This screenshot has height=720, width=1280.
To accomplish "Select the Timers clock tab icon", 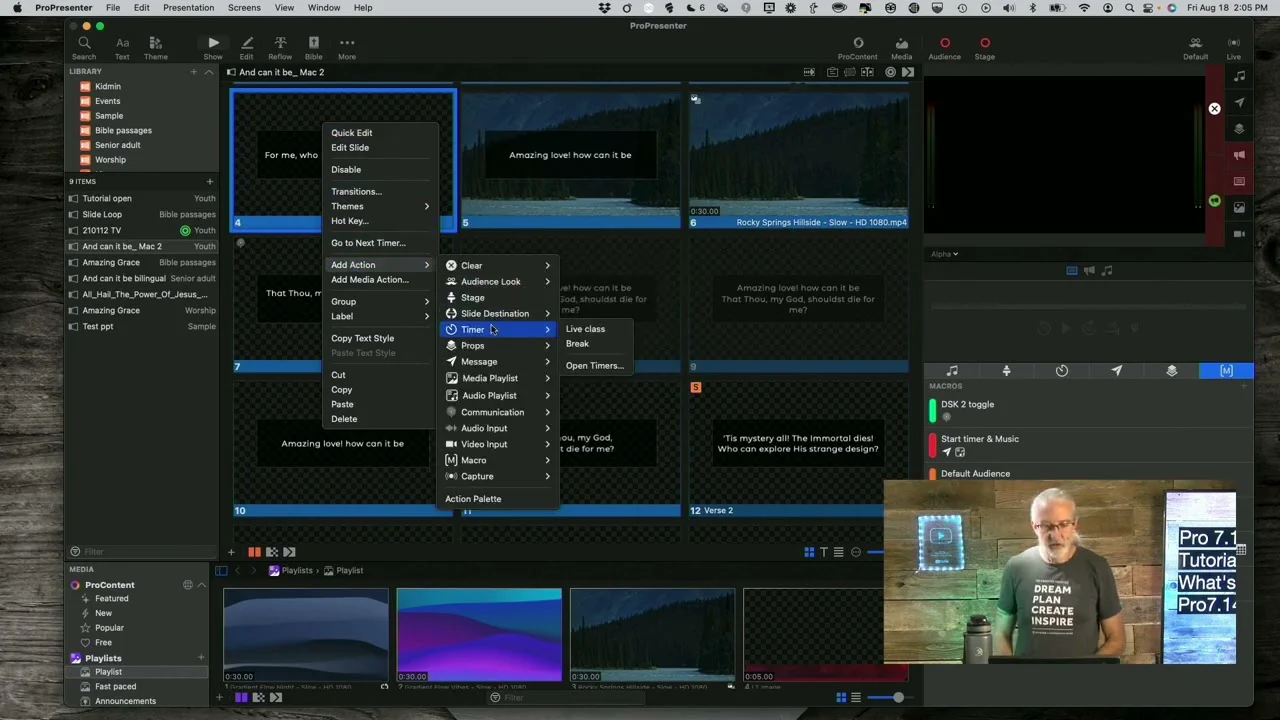I will point(1062,371).
